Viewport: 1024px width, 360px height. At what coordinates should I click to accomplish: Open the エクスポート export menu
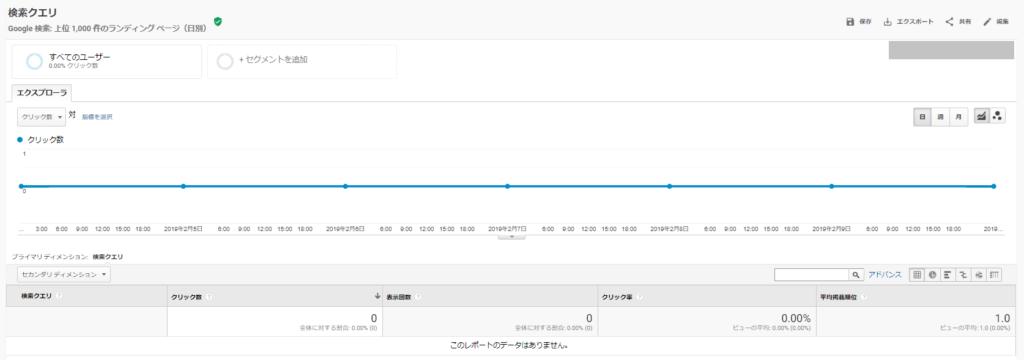[908, 22]
